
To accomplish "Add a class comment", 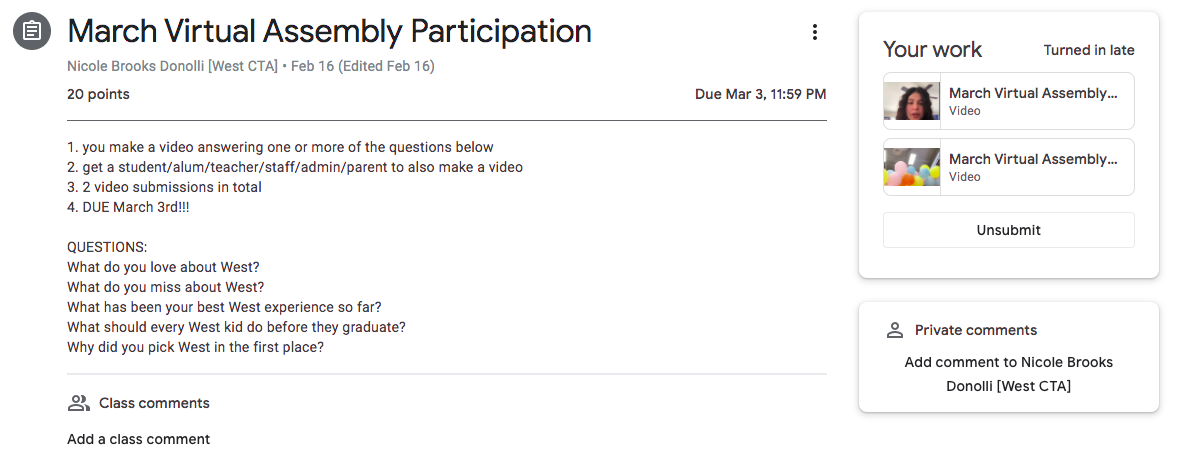I will tap(138, 439).
